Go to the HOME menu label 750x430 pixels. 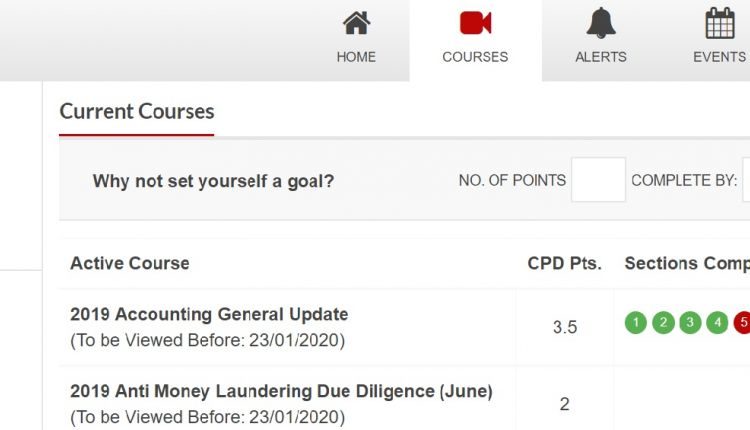(x=356, y=57)
